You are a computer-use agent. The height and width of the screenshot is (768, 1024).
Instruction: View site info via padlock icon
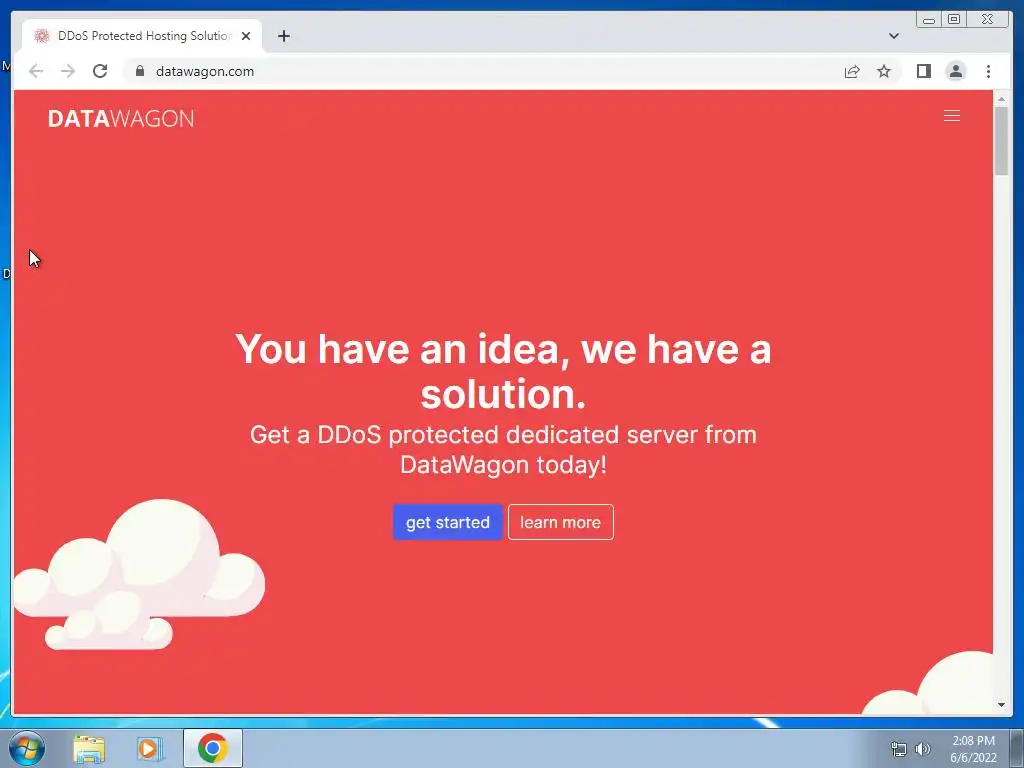click(x=139, y=71)
